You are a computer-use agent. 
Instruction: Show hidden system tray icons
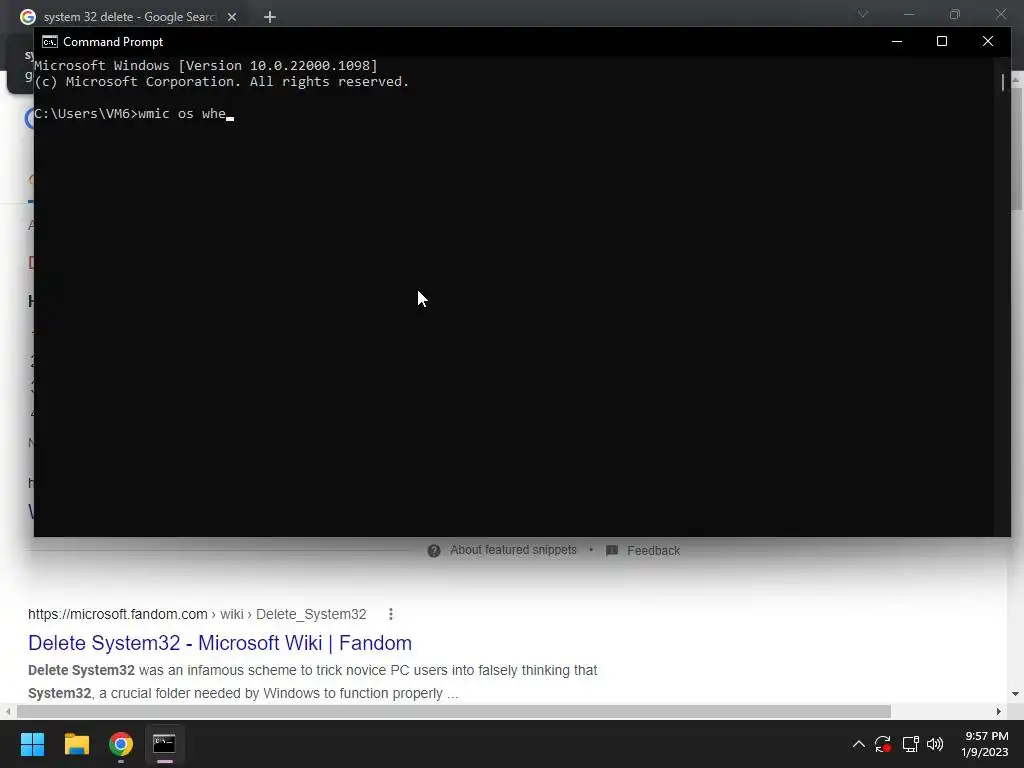(x=859, y=744)
